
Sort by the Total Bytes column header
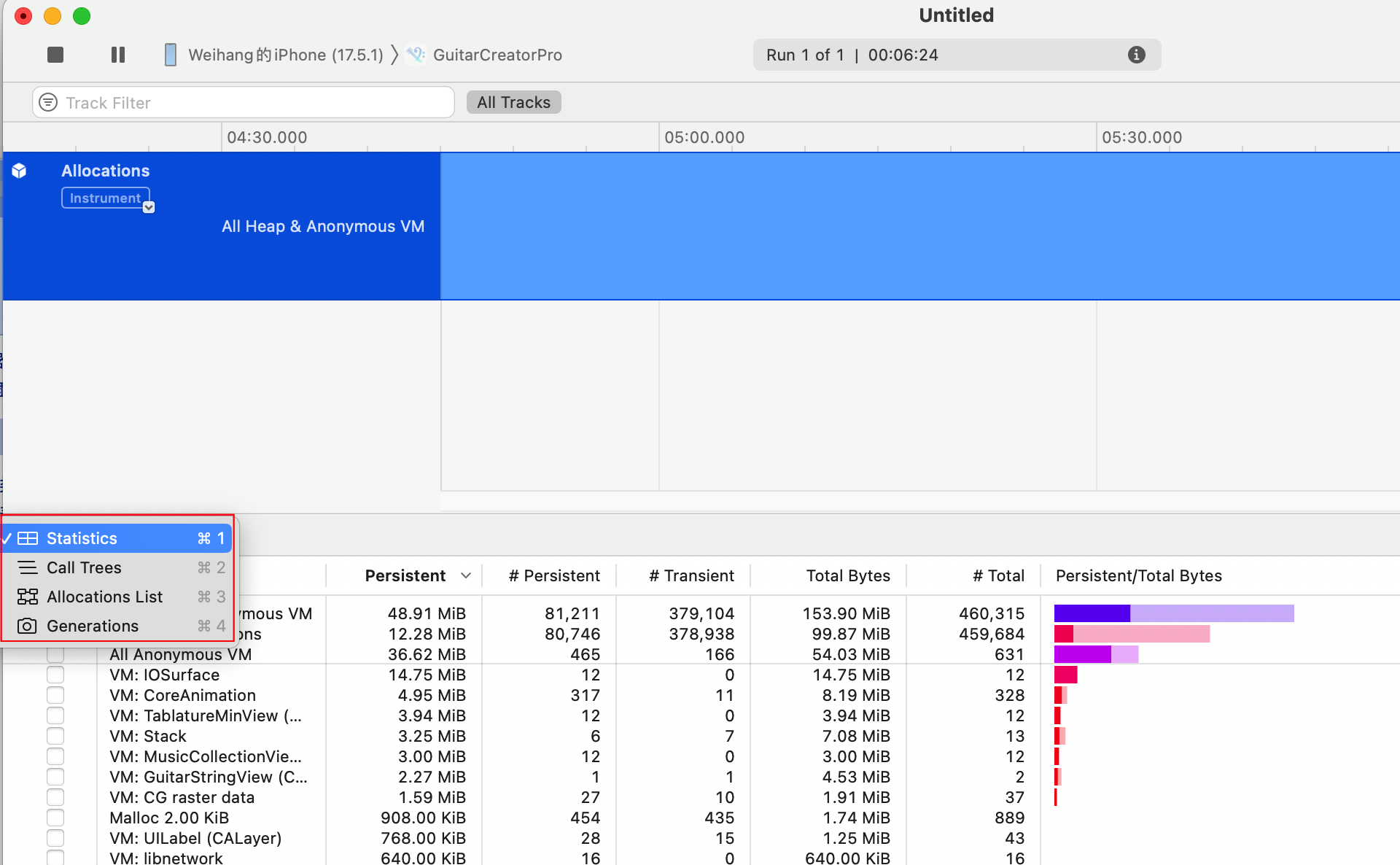[848, 575]
